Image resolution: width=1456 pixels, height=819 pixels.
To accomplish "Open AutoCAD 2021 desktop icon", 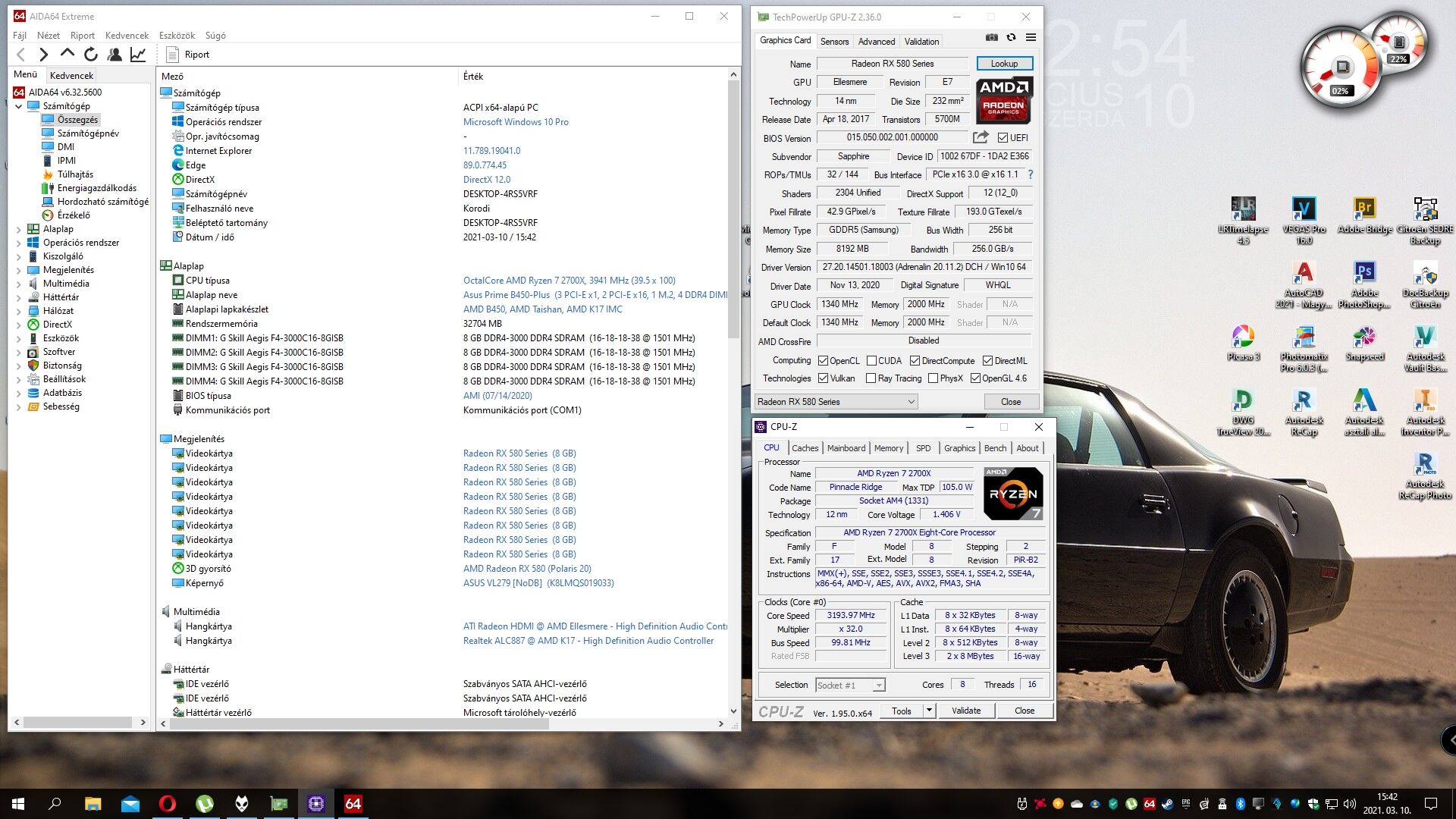I will coord(1304,284).
